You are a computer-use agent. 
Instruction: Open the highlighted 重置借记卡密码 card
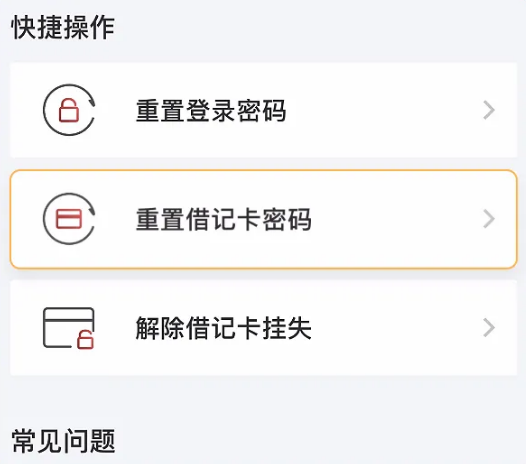[264, 219]
